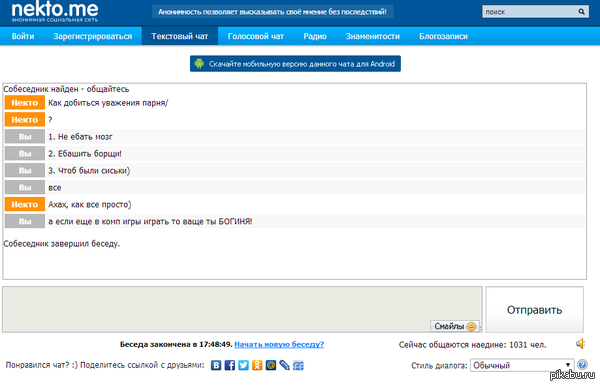Click 'Собеседник завершил беседу.' status text
Image resolution: width=600 pixels, height=386 pixels.
[x=62, y=244]
